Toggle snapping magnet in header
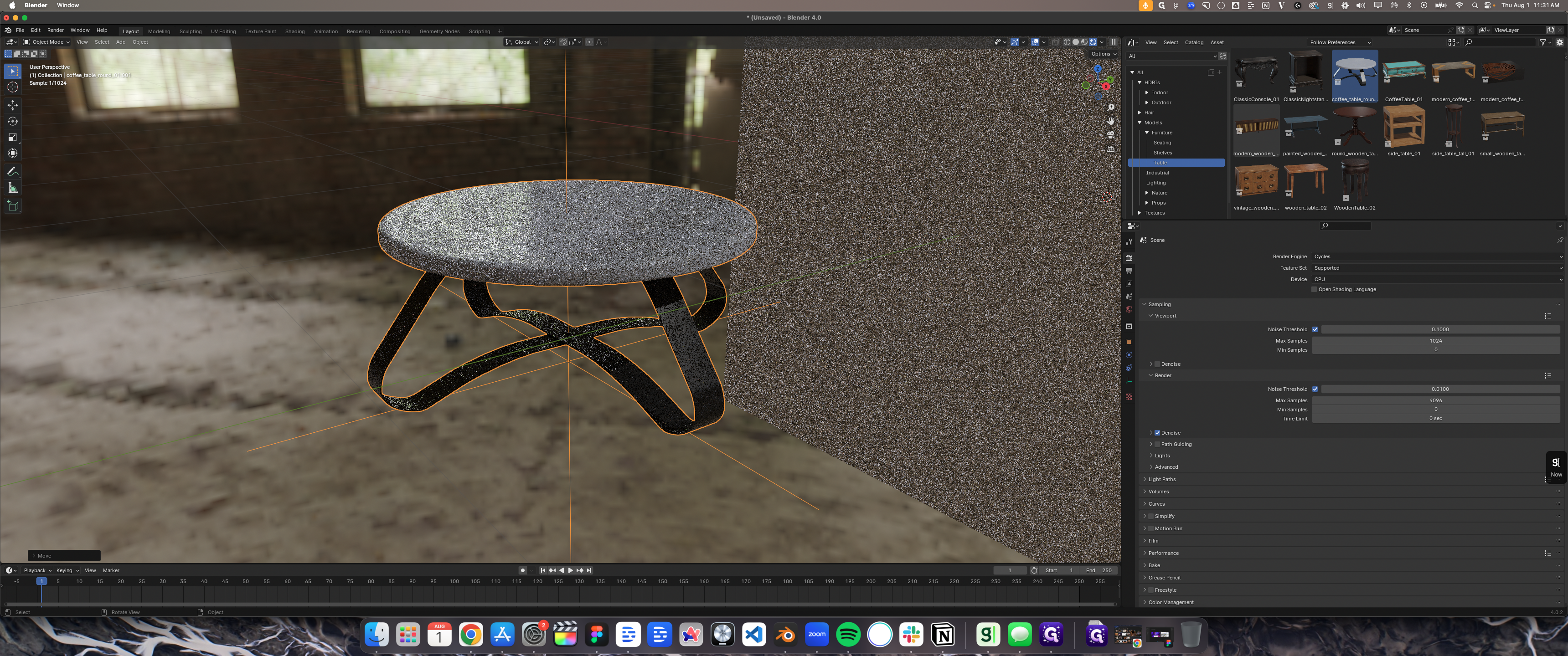 (x=563, y=42)
